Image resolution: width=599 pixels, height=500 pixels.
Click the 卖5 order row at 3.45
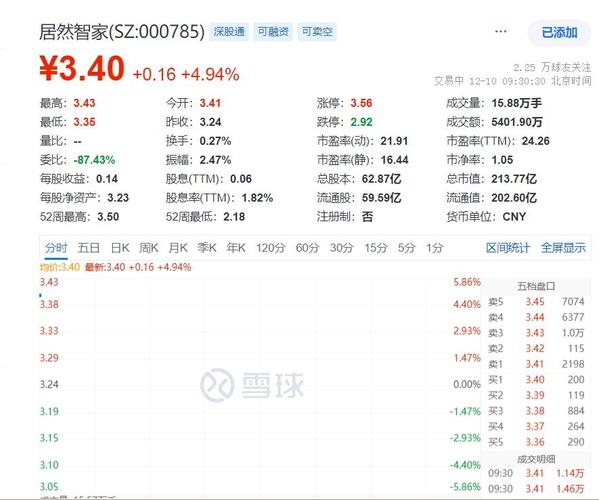536,302
